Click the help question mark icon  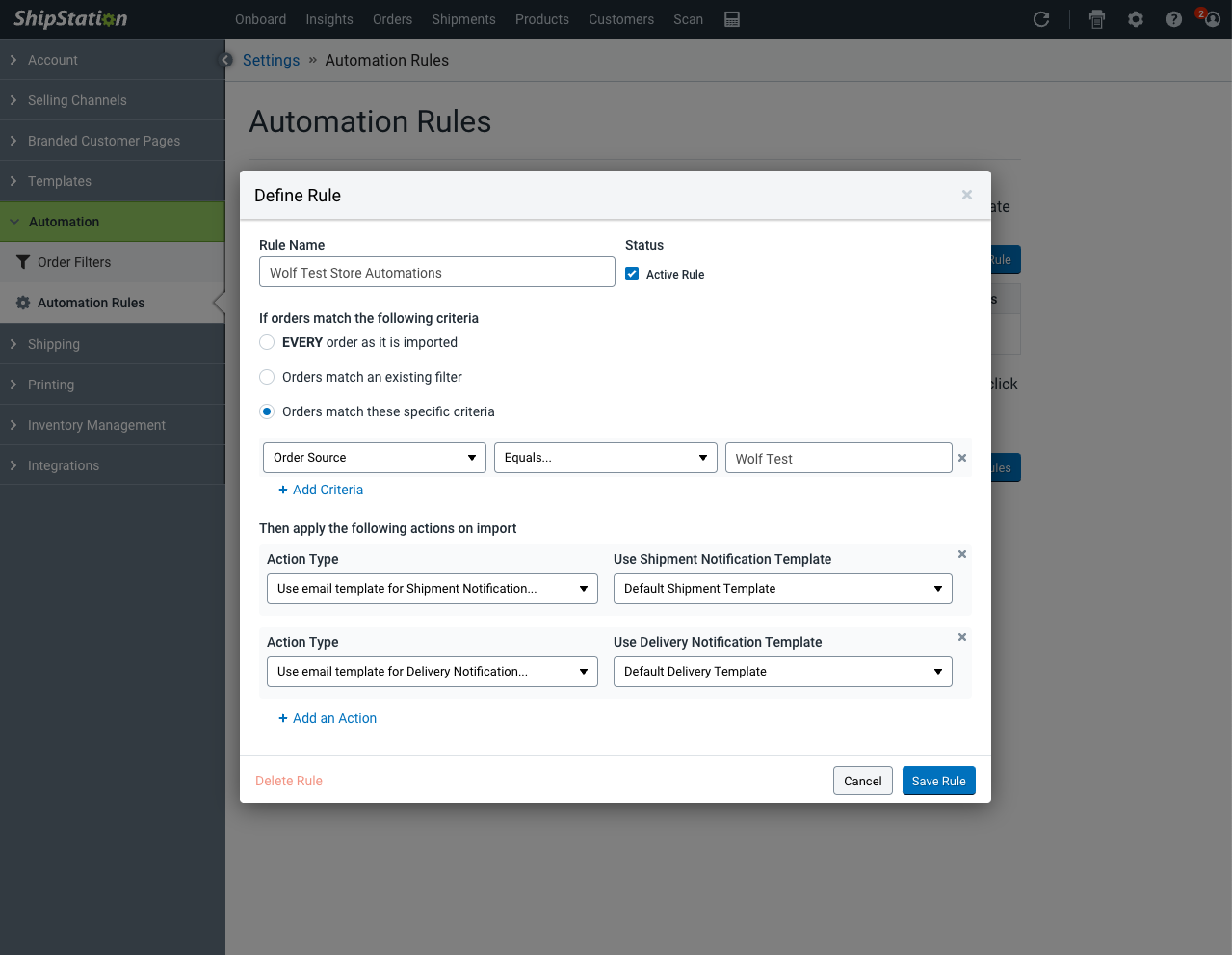click(1173, 19)
